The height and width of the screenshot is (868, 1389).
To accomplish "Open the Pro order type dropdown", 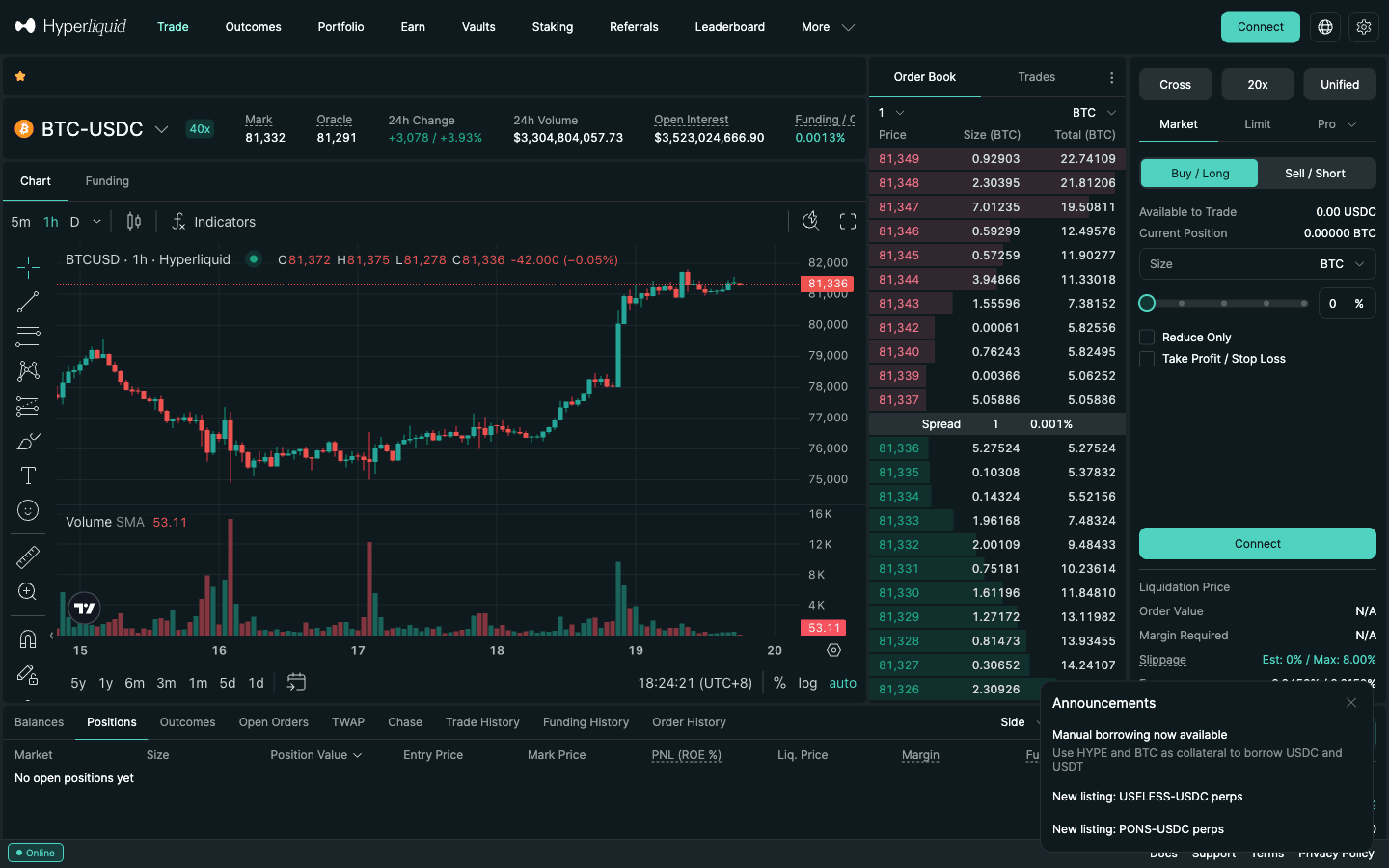I will 1336,124.
